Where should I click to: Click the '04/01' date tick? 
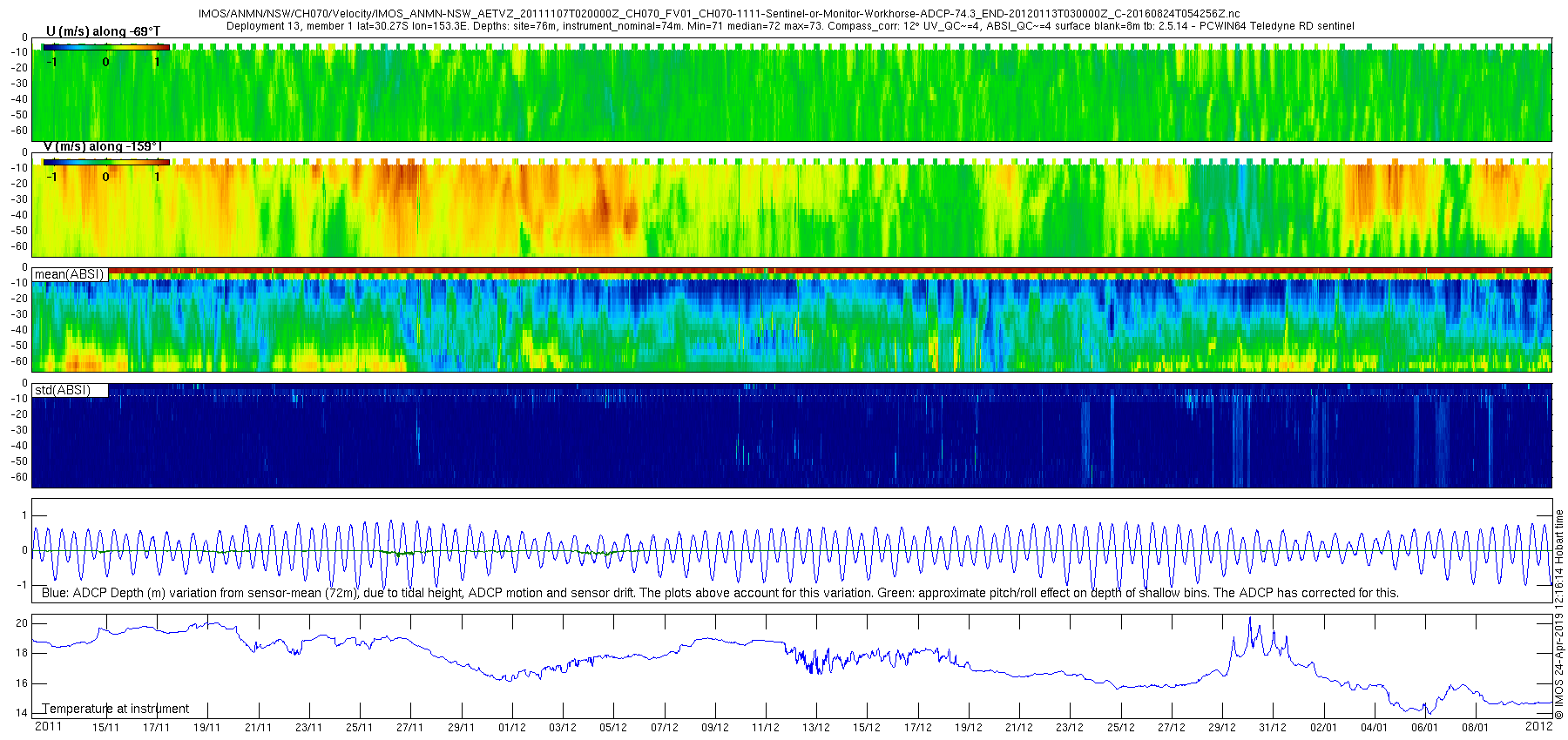[x=1374, y=728]
